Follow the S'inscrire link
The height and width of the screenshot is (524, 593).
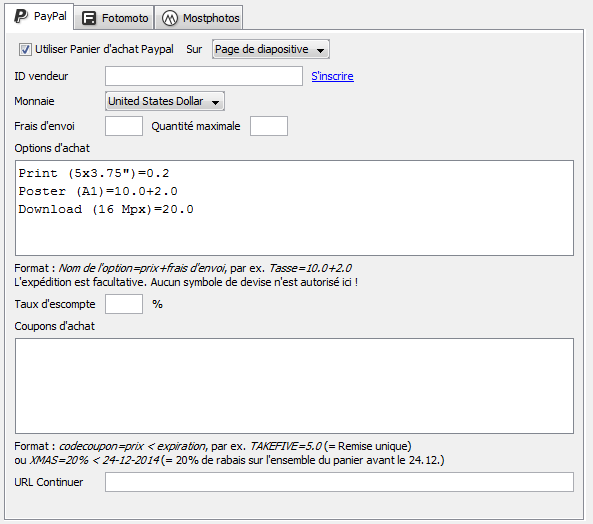pos(332,76)
